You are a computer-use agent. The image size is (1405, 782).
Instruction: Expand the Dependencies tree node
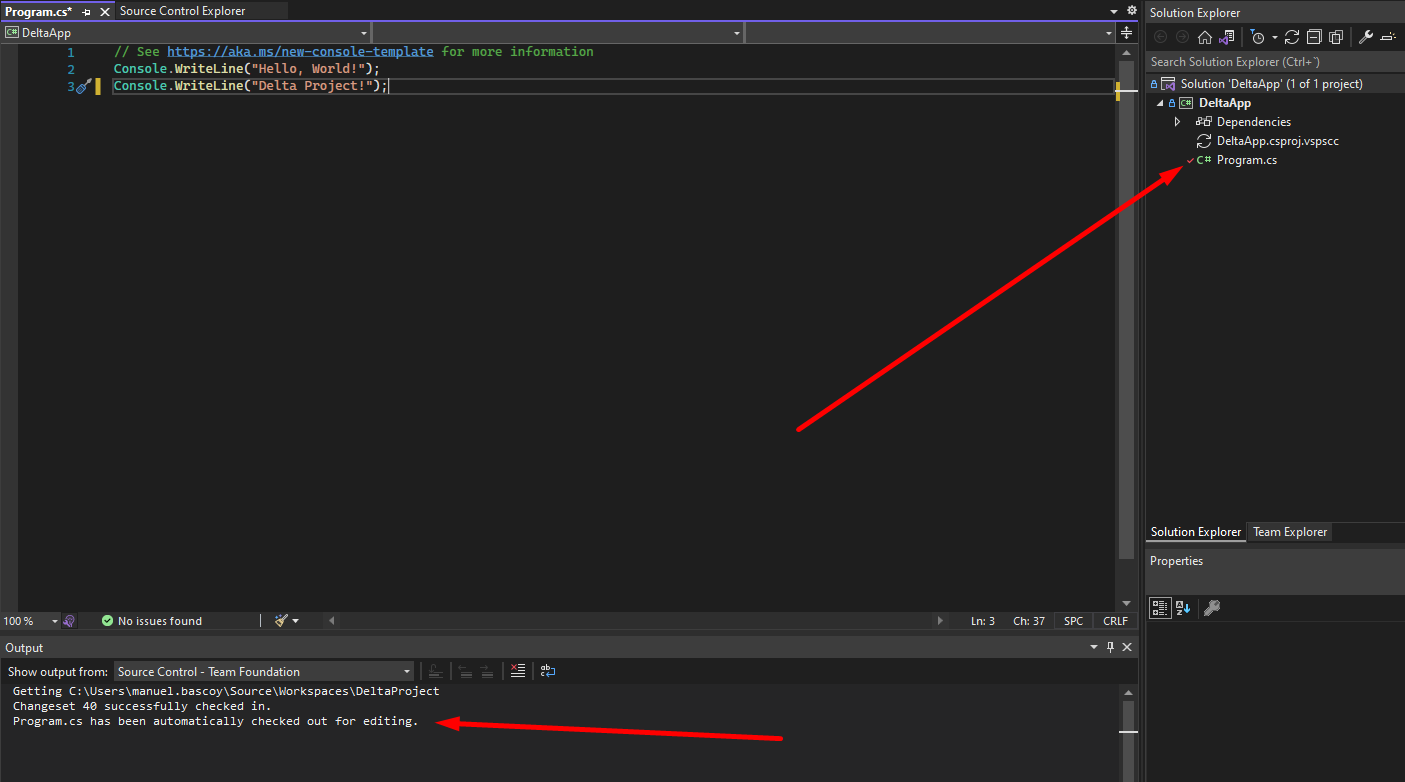coord(1177,122)
